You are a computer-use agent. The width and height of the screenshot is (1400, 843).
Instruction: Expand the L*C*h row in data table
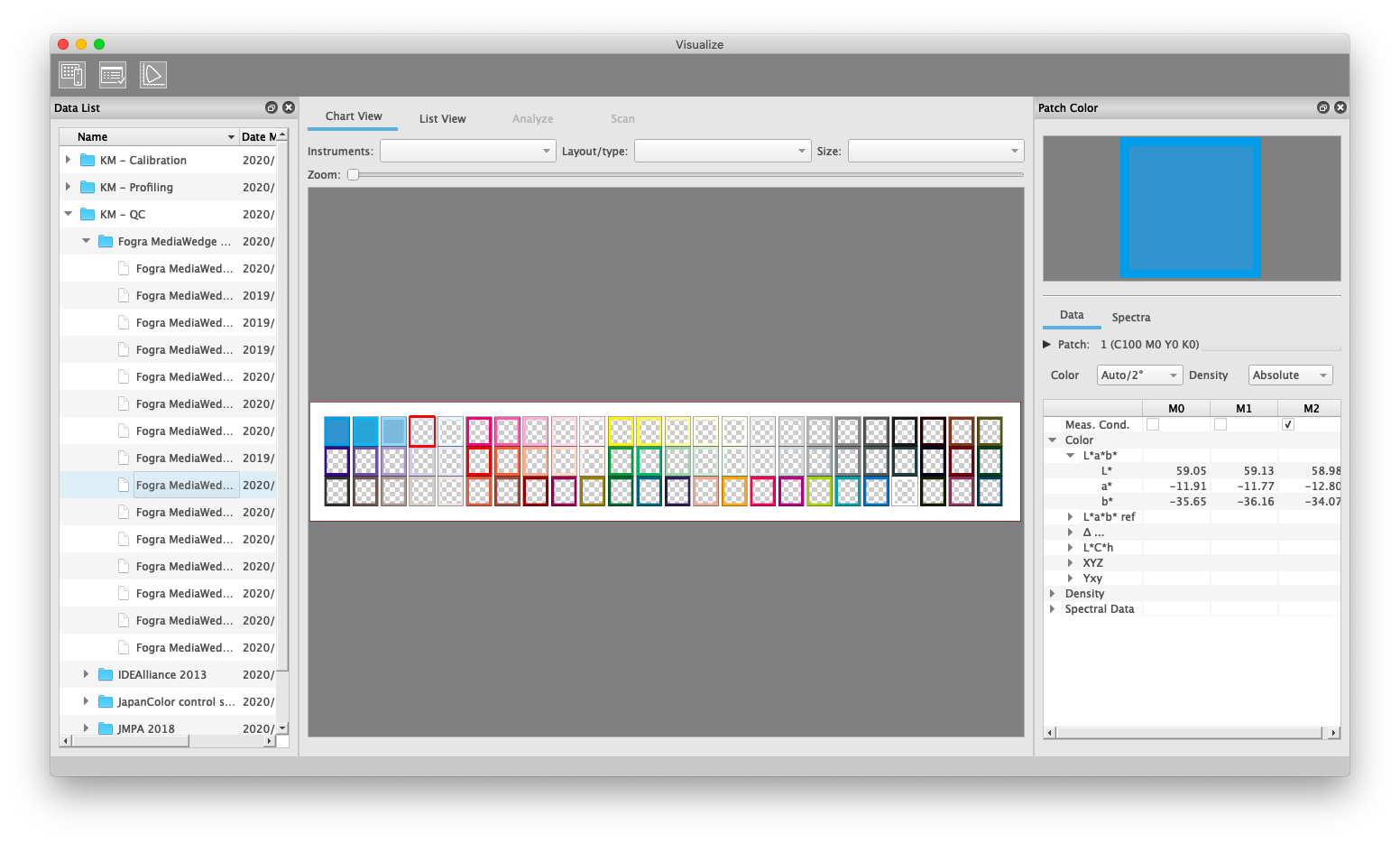click(x=1071, y=548)
